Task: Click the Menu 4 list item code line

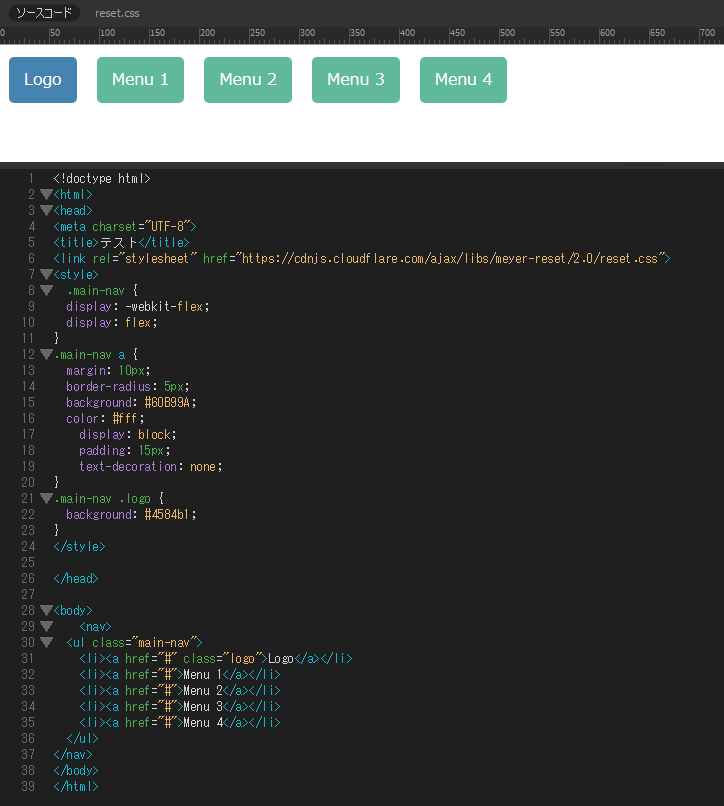Action: (x=180, y=722)
